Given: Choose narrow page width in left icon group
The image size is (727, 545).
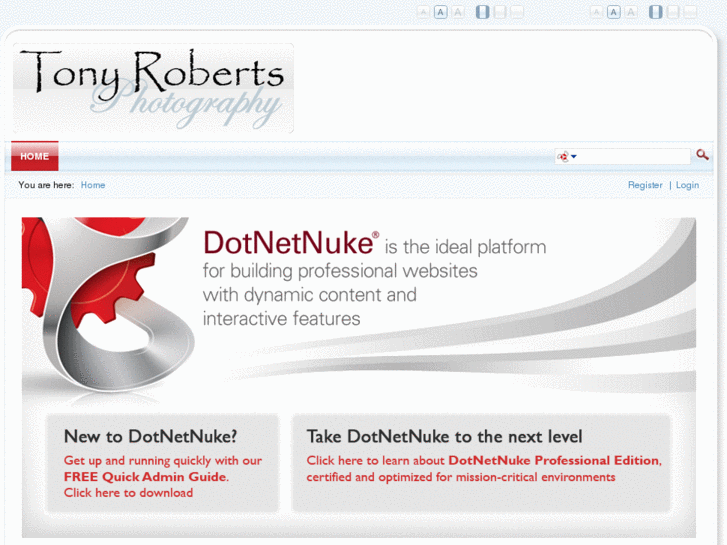Looking at the screenshot, I should point(483,12).
